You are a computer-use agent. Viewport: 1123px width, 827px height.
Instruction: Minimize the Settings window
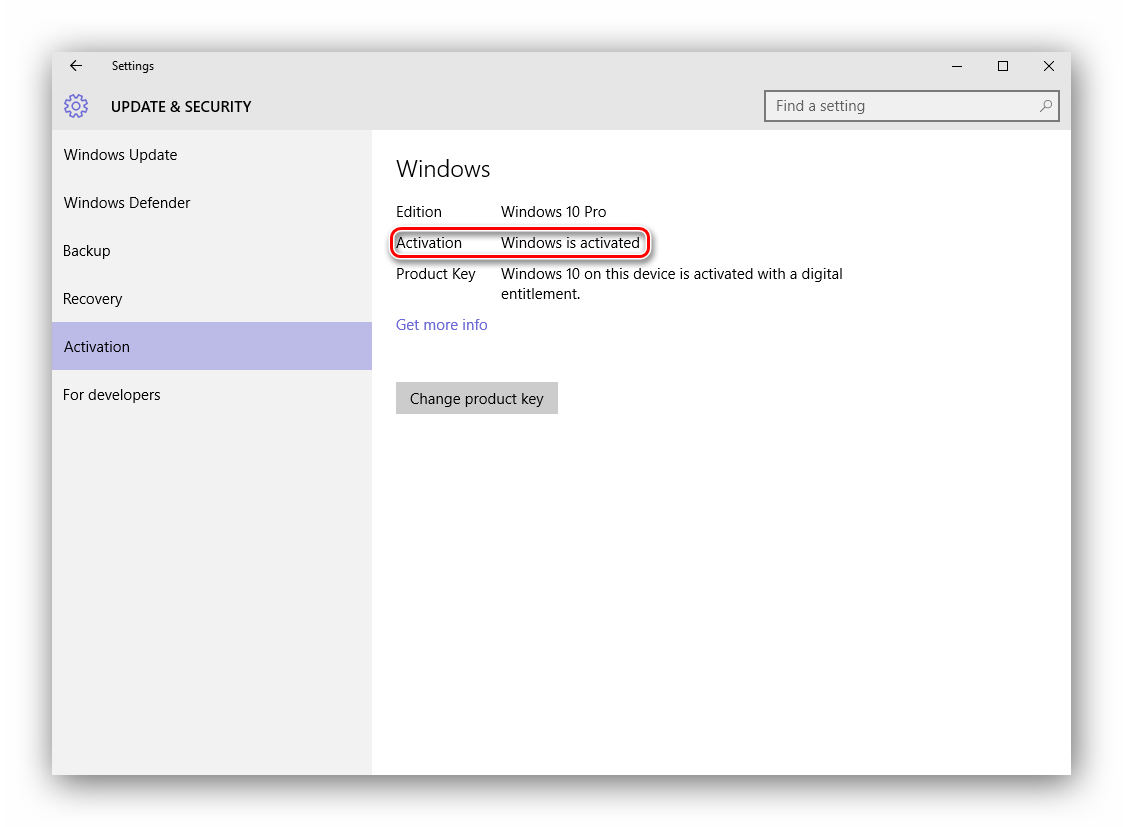pyautogui.click(x=957, y=66)
